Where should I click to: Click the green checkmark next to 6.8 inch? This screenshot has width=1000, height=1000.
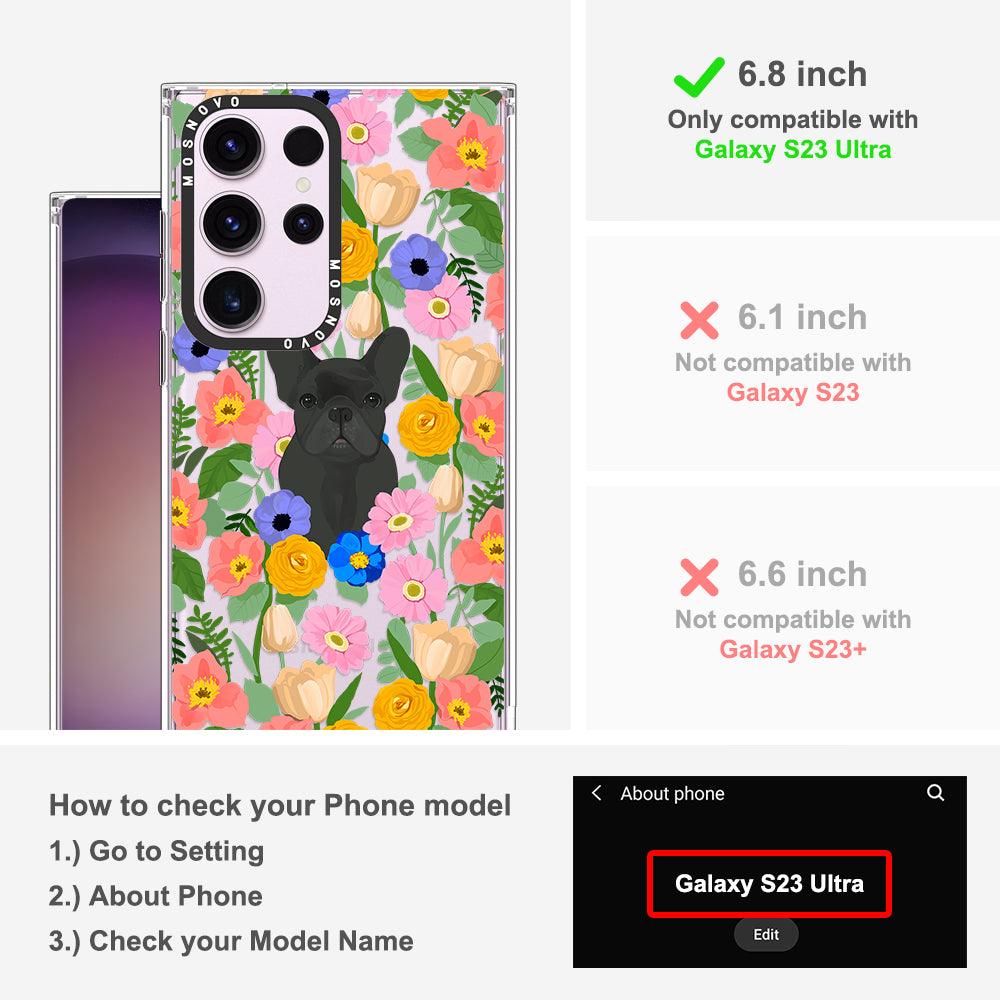coord(699,77)
